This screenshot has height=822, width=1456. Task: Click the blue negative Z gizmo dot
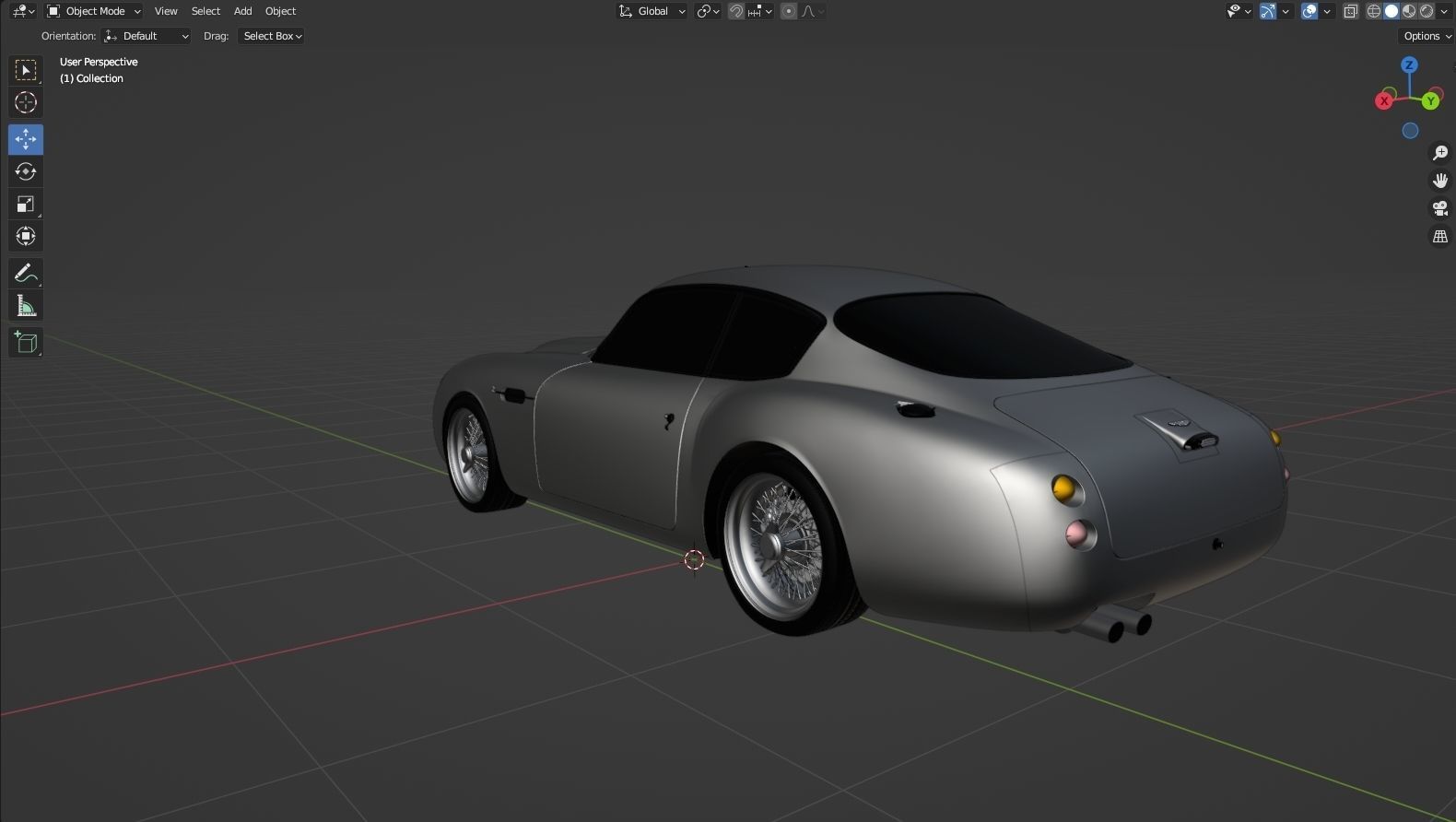point(1410,131)
